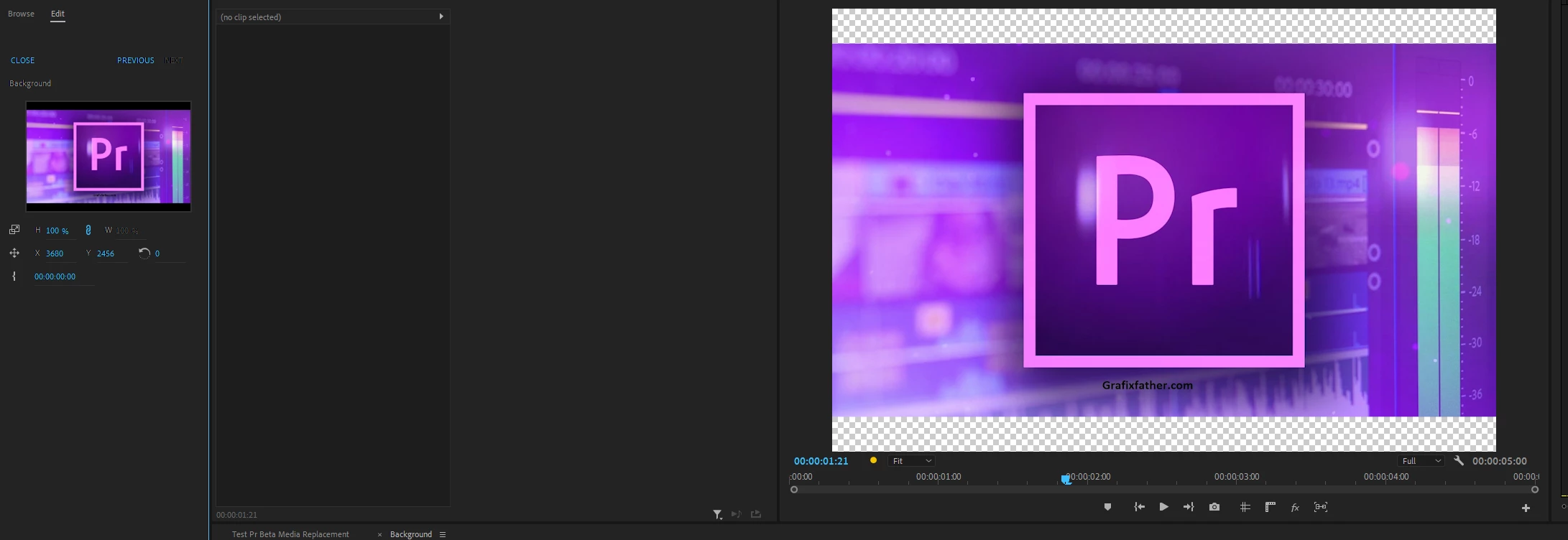
Task: Click the 00:00:03:00 ruler label
Action: 1237,477
